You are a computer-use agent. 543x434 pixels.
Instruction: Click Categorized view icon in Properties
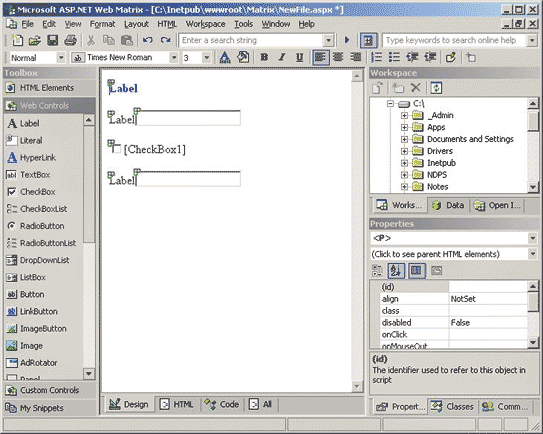point(377,271)
